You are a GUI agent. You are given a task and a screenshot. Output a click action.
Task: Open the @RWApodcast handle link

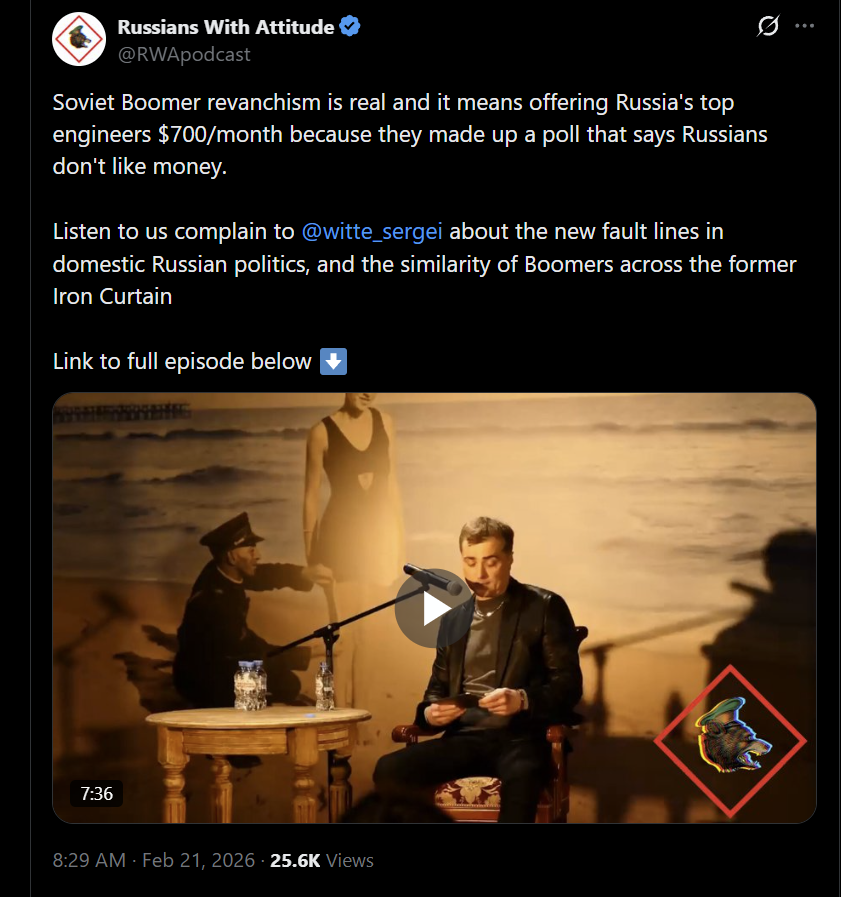184,55
